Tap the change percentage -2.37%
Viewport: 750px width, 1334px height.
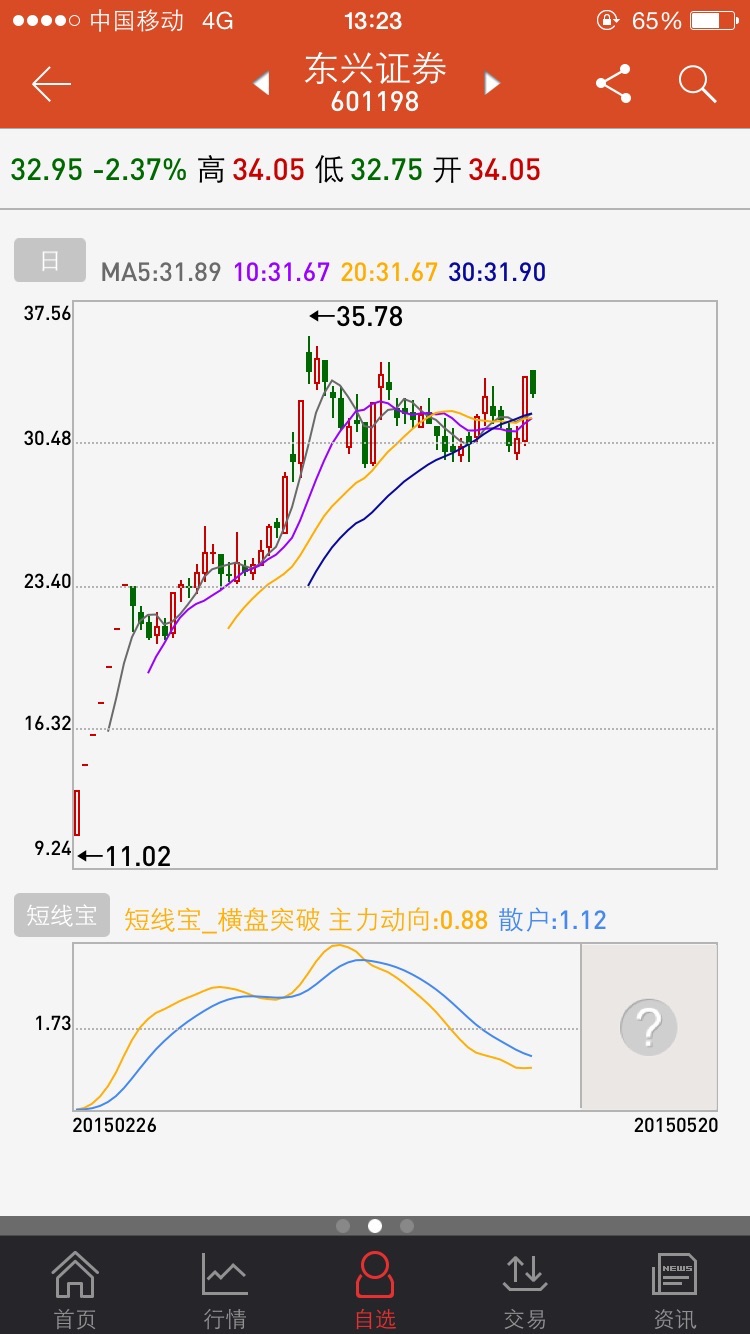point(140,170)
